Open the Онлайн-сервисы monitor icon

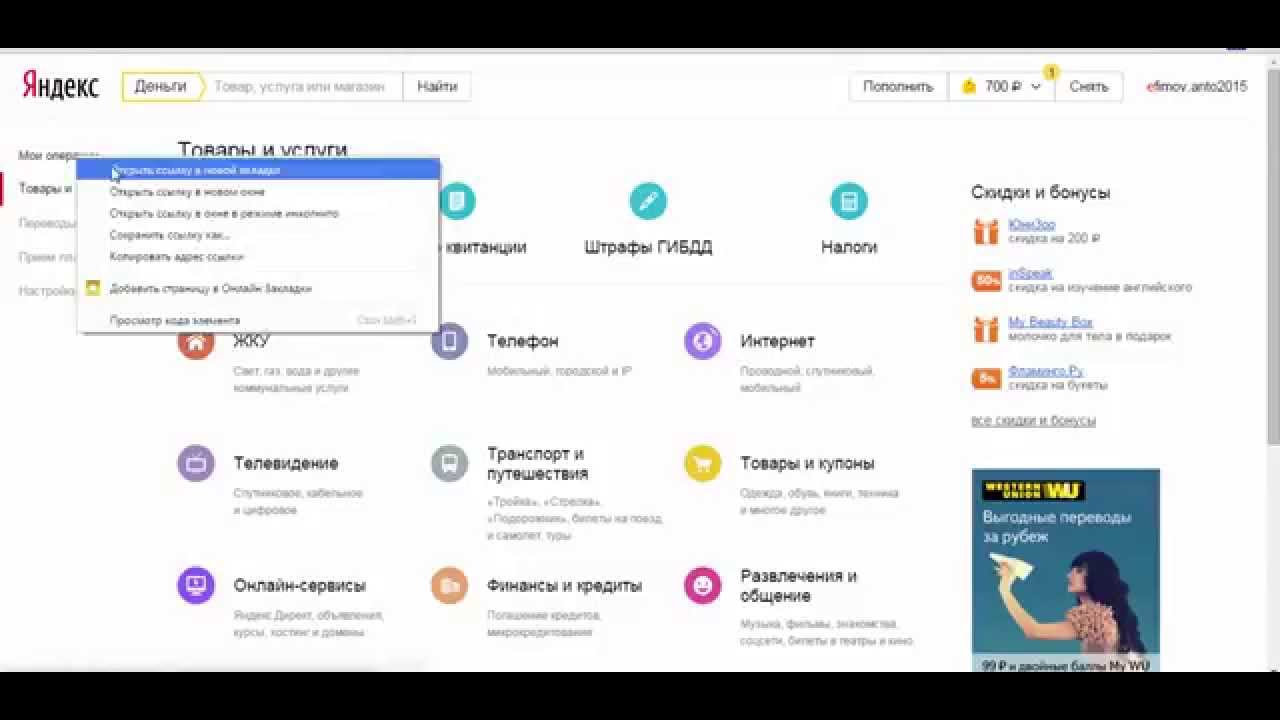click(196, 585)
